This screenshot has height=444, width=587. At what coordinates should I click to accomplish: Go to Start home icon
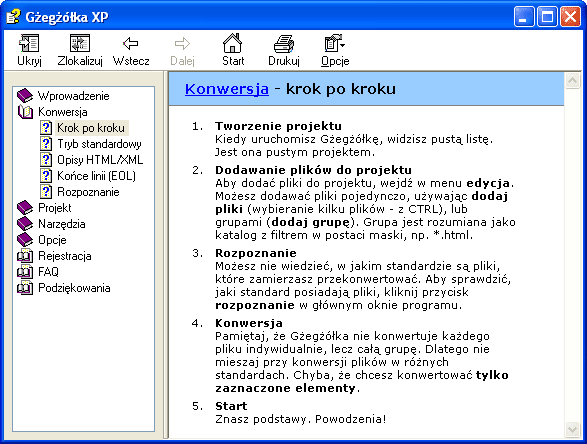(232, 43)
